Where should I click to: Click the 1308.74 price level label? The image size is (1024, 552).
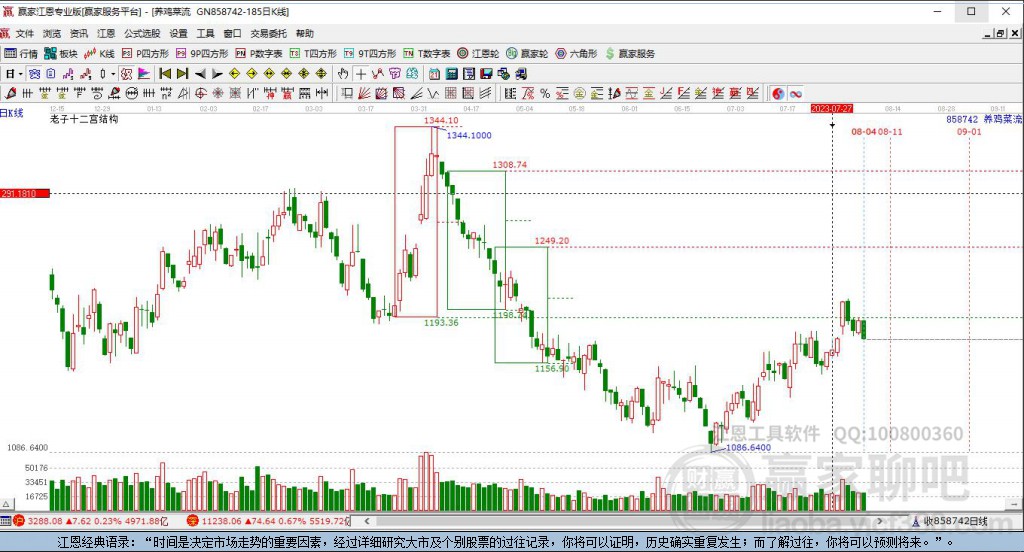pyautogui.click(x=509, y=165)
